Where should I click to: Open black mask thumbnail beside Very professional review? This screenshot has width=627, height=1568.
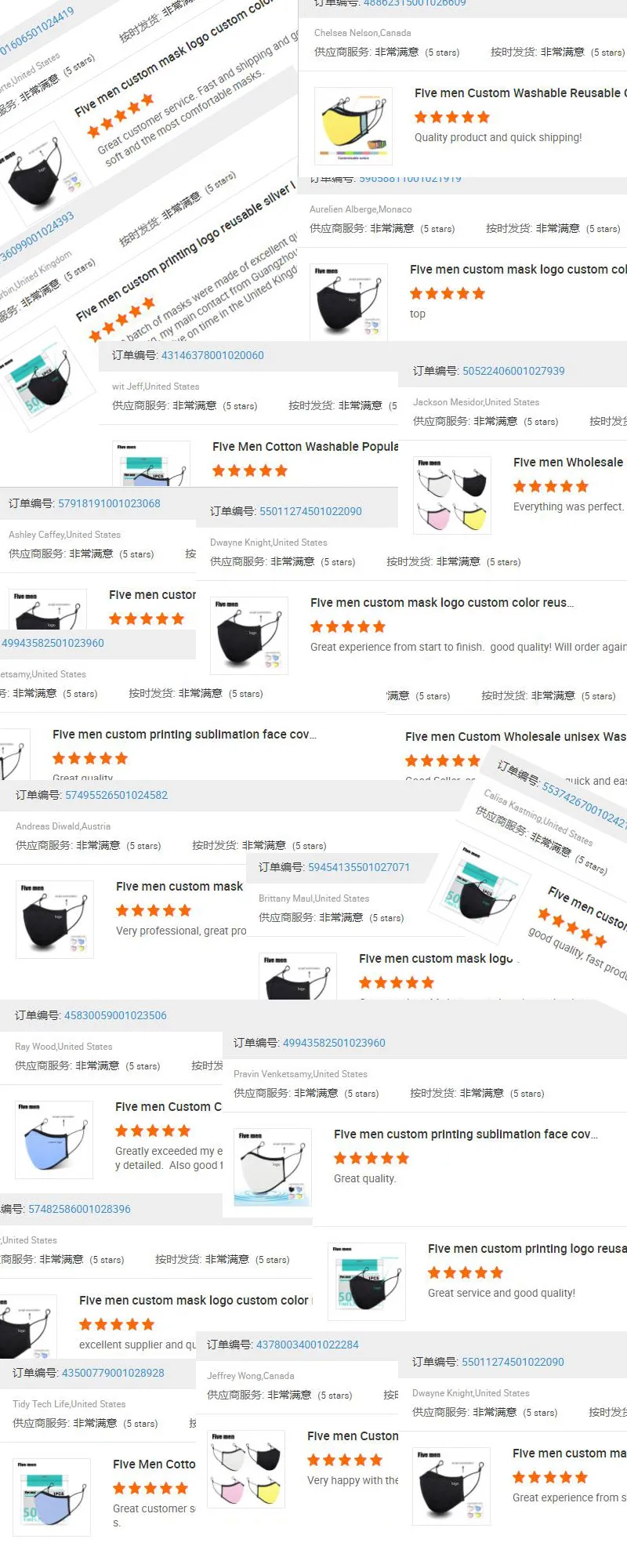pos(55,920)
